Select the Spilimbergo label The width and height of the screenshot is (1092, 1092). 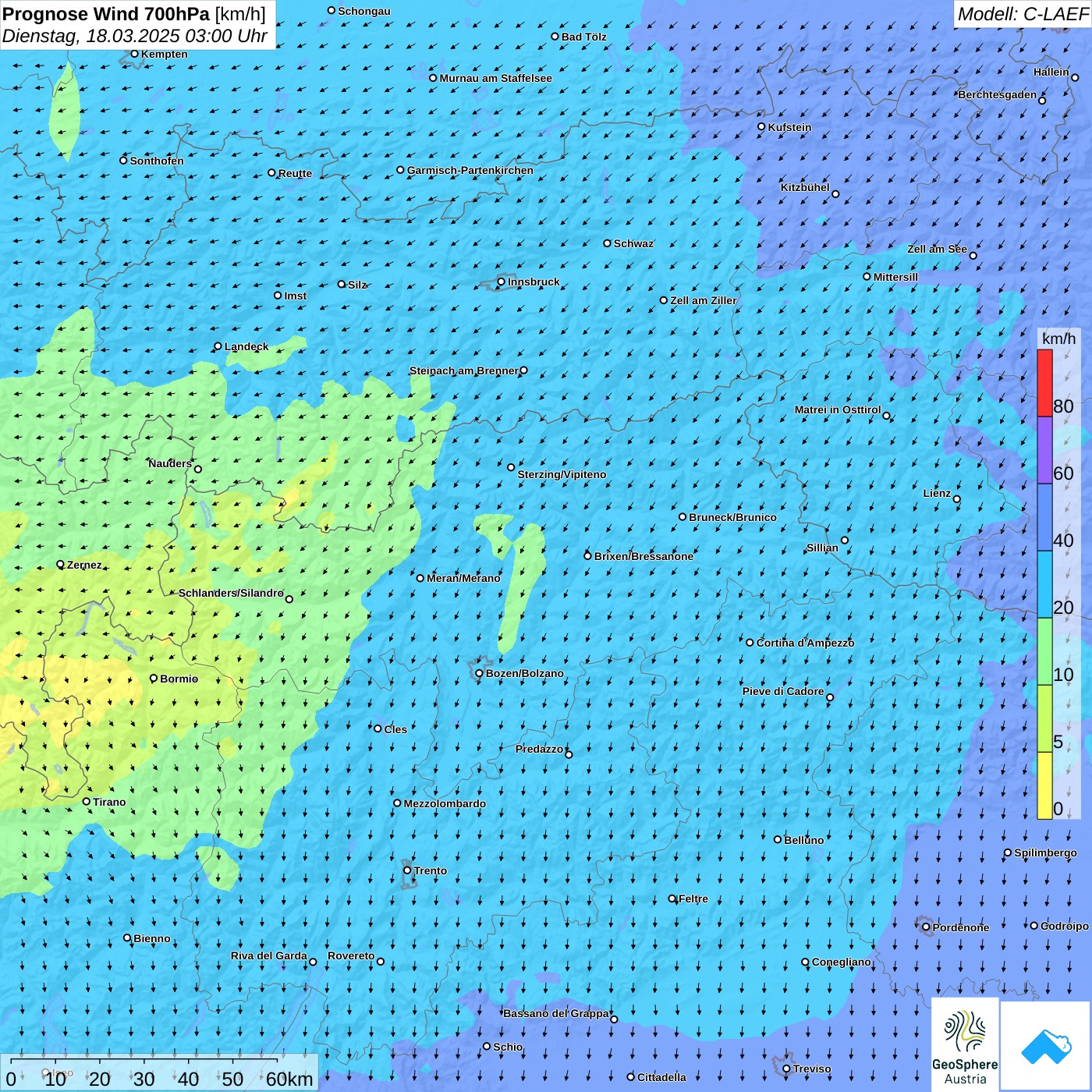(x=1045, y=853)
